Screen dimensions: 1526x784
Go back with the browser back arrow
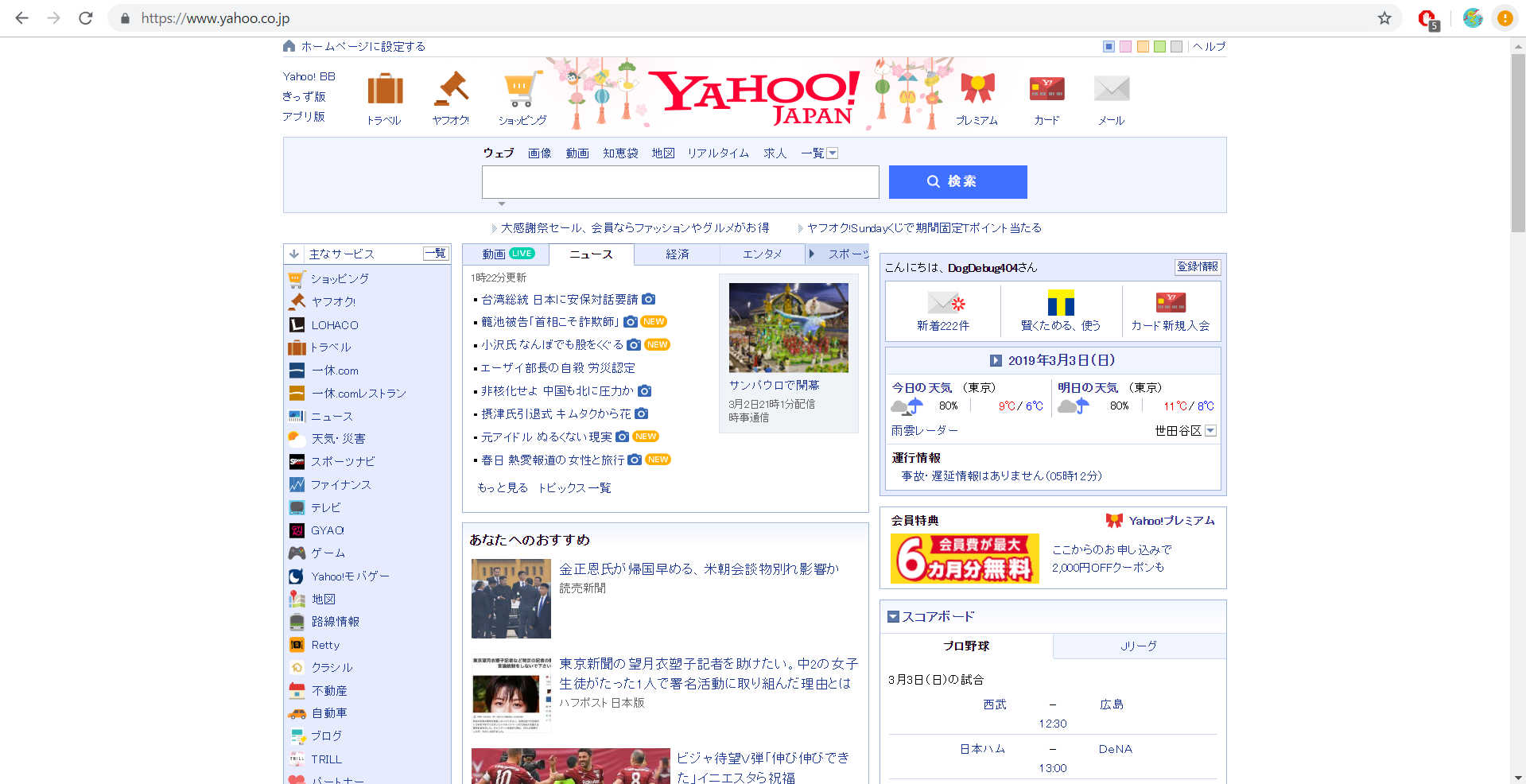pos(22,17)
